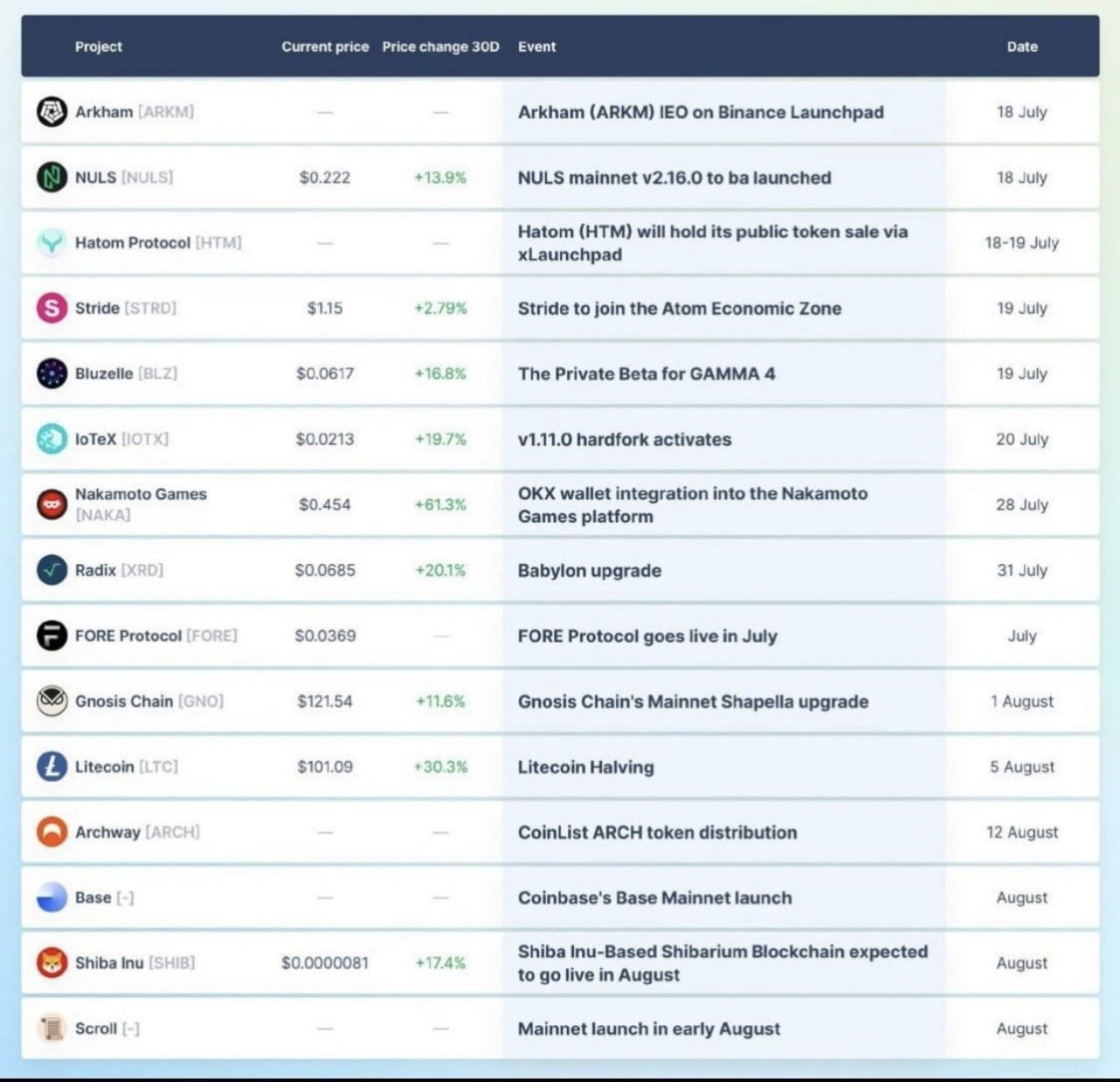Click the IoTeX teal logo icon
The width and height of the screenshot is (1120, 1082).
52,439
